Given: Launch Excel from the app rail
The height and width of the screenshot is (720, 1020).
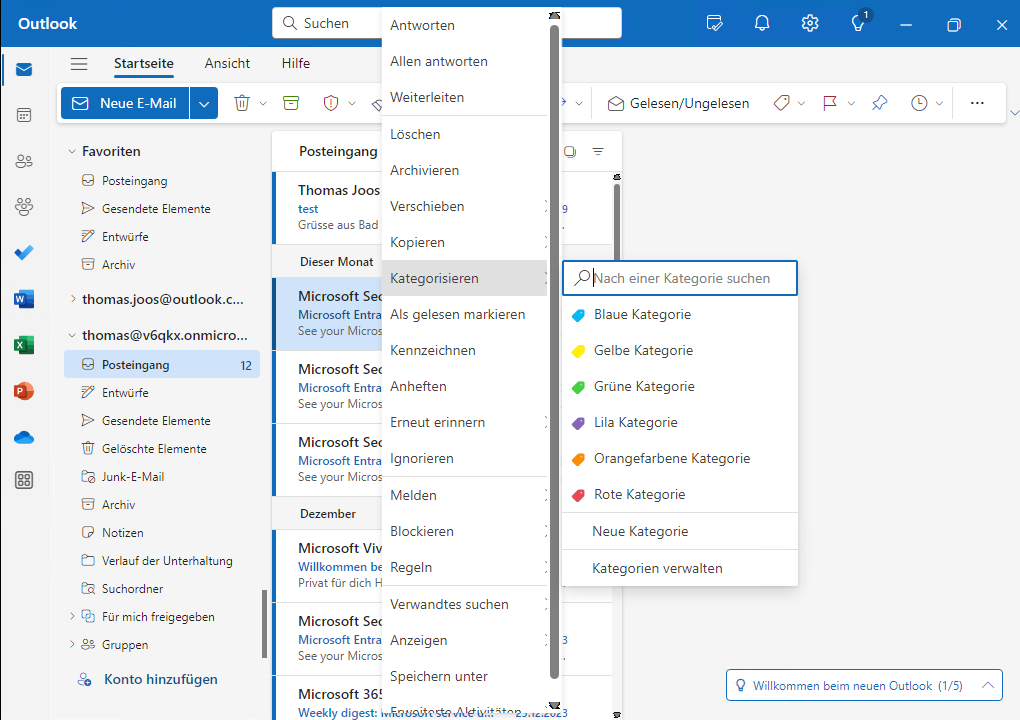Looking at the screenshot, I should click(x=25, y=345).
